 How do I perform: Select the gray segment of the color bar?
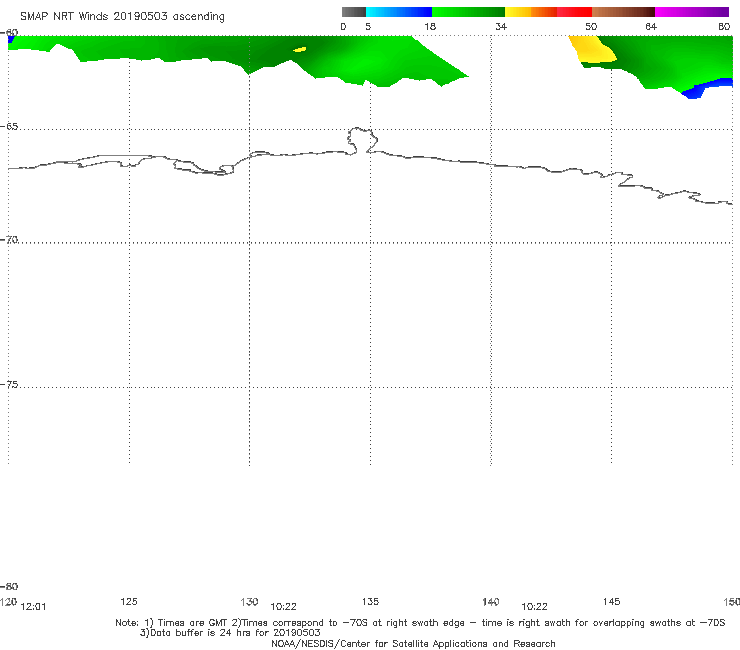[354, 12]
